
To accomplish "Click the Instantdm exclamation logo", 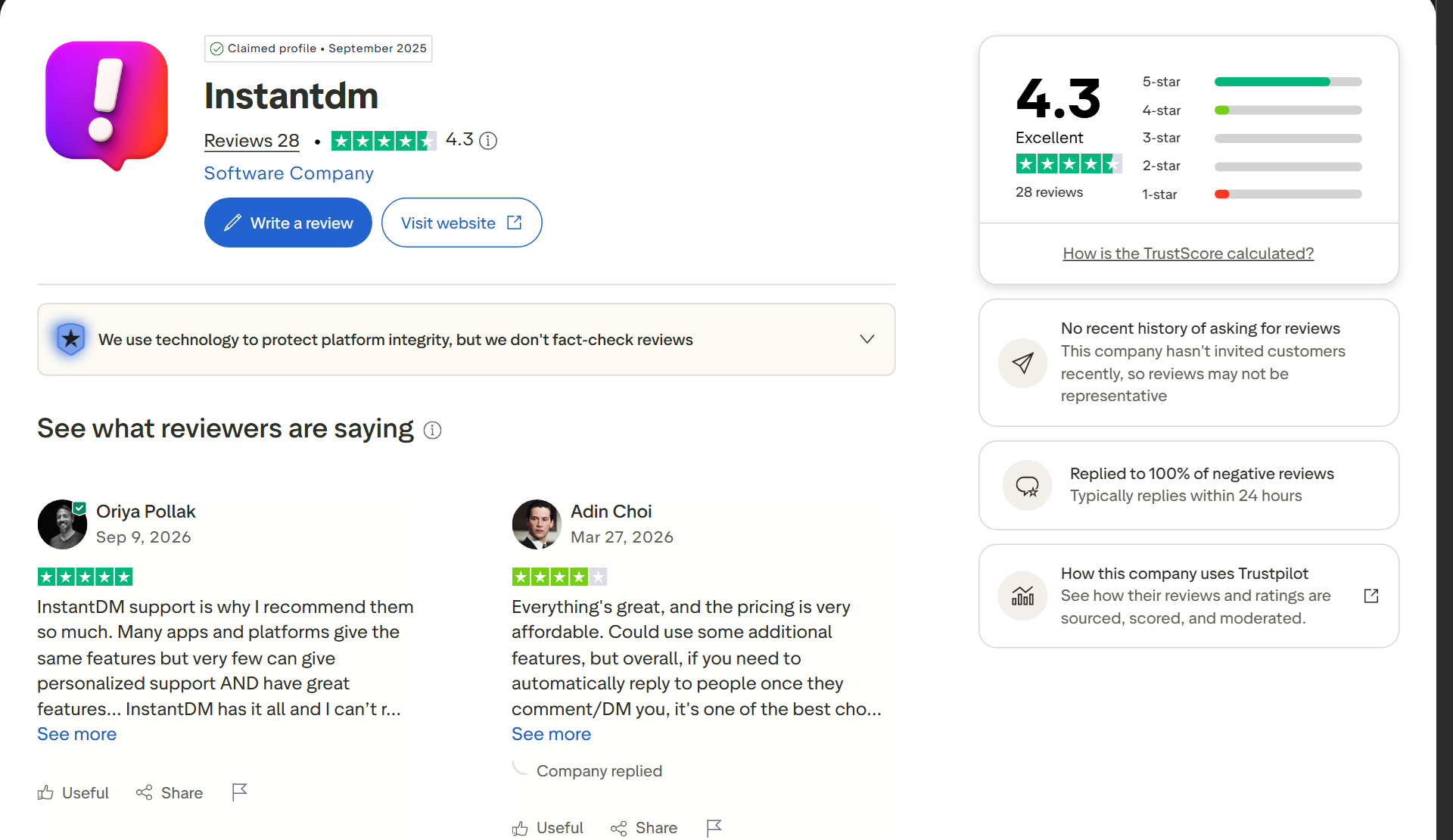I will [x=107, y=105].
